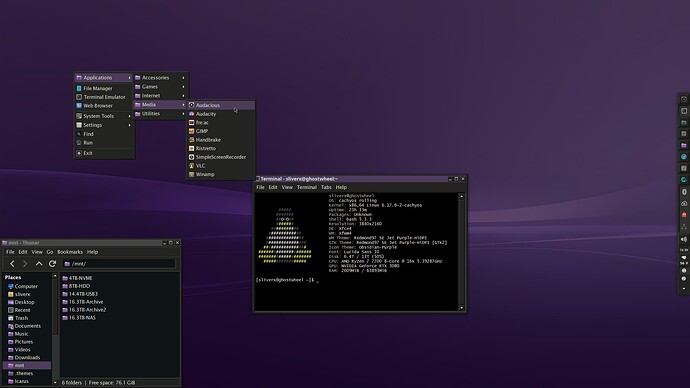Choose Run in the root menu
690x388 pixels.
point(104,143)
